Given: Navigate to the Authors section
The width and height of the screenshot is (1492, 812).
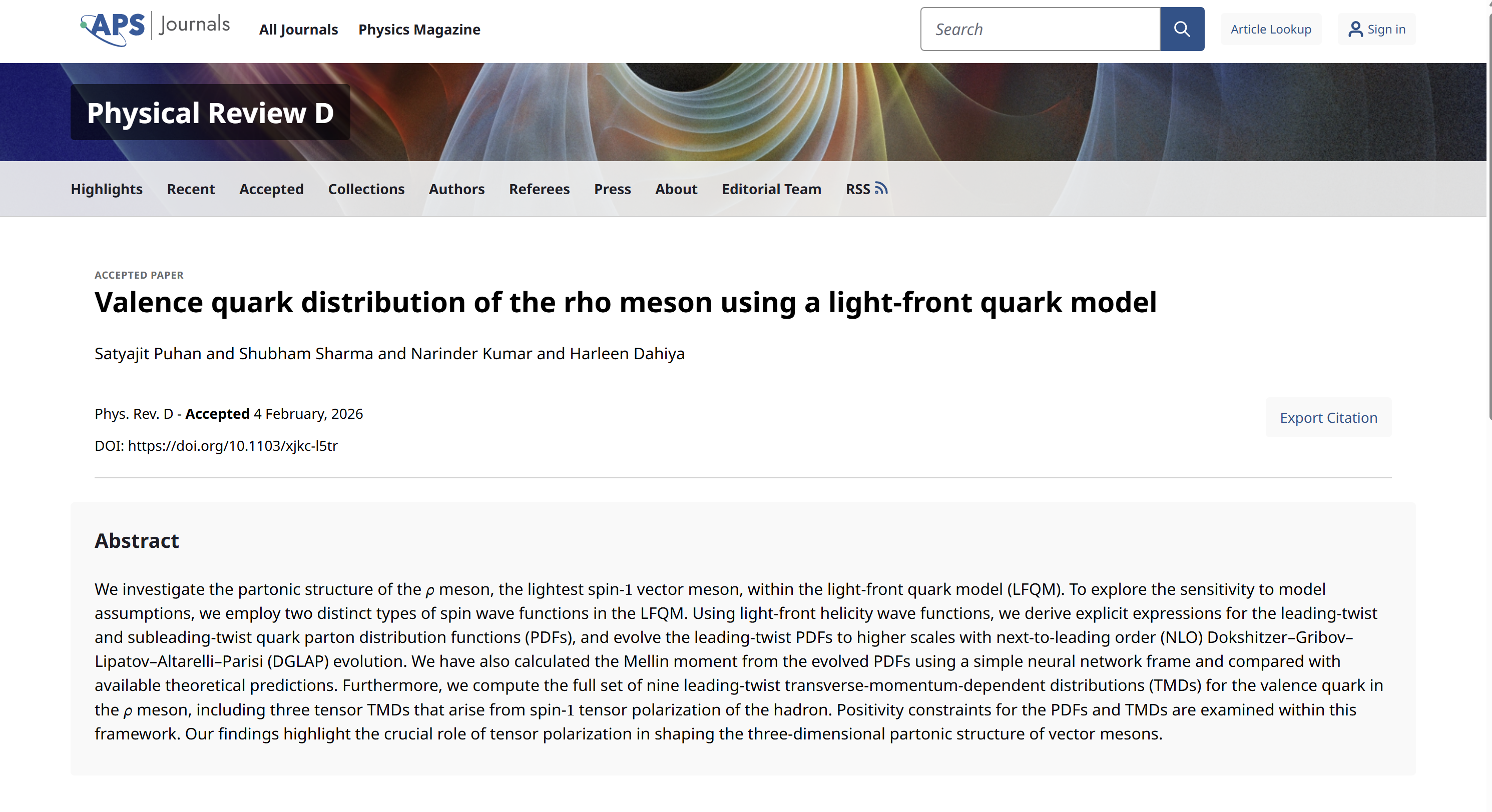Looking at the screenshot, I should pos(456,189).
